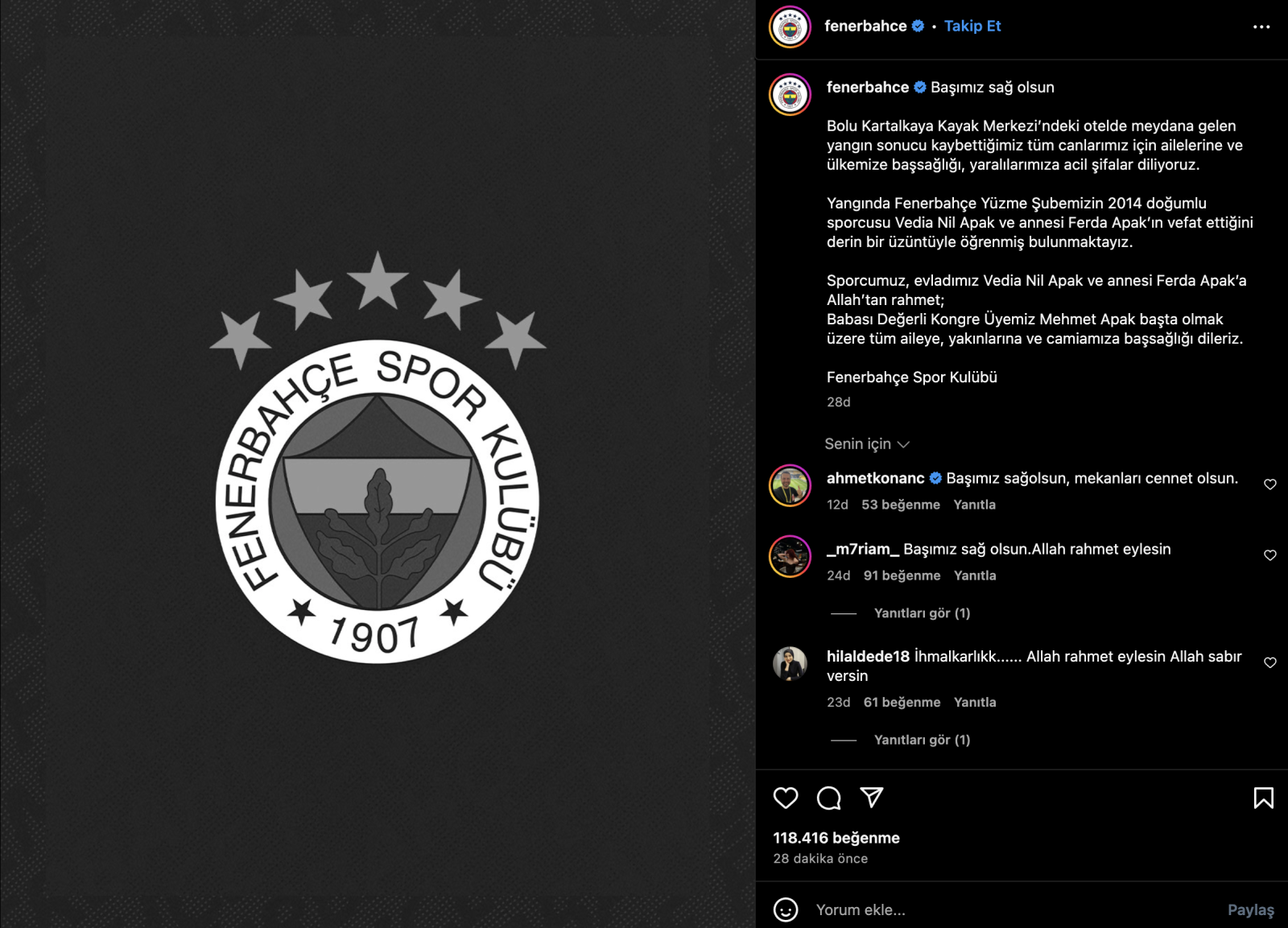Open comments with the speech bubble icon
Screen dimensions: 1288x928
pyautogui.click(x=828, y=798)
